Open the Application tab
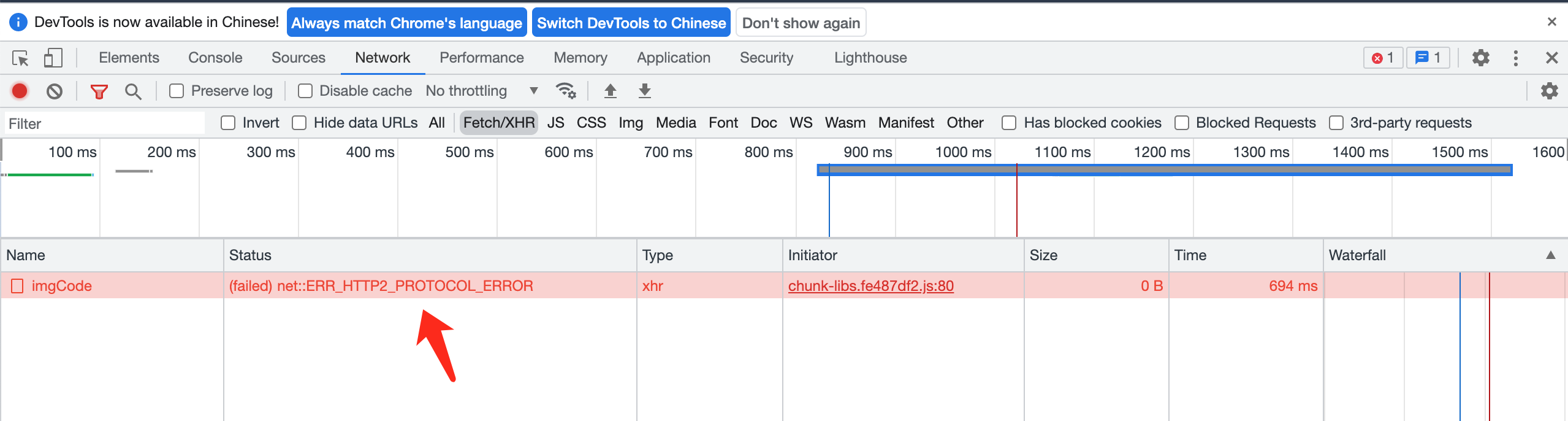 pos(673,58)
